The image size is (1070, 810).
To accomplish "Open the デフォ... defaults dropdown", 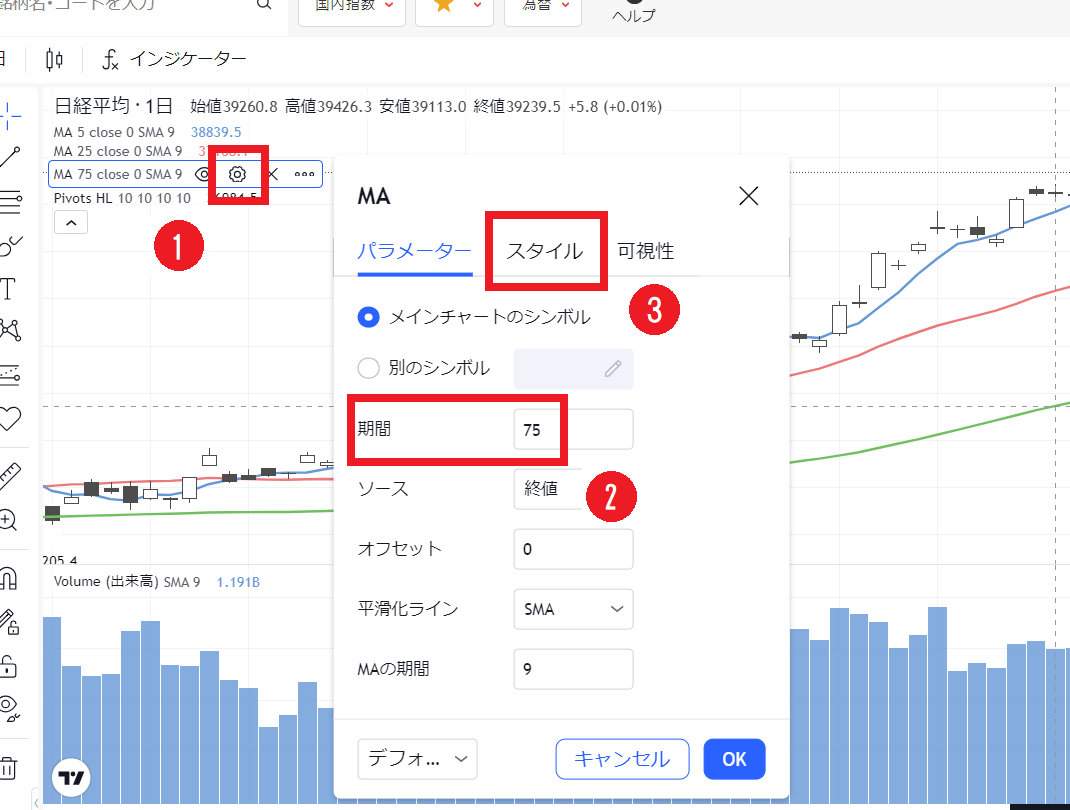I will (x=418, y=759).
